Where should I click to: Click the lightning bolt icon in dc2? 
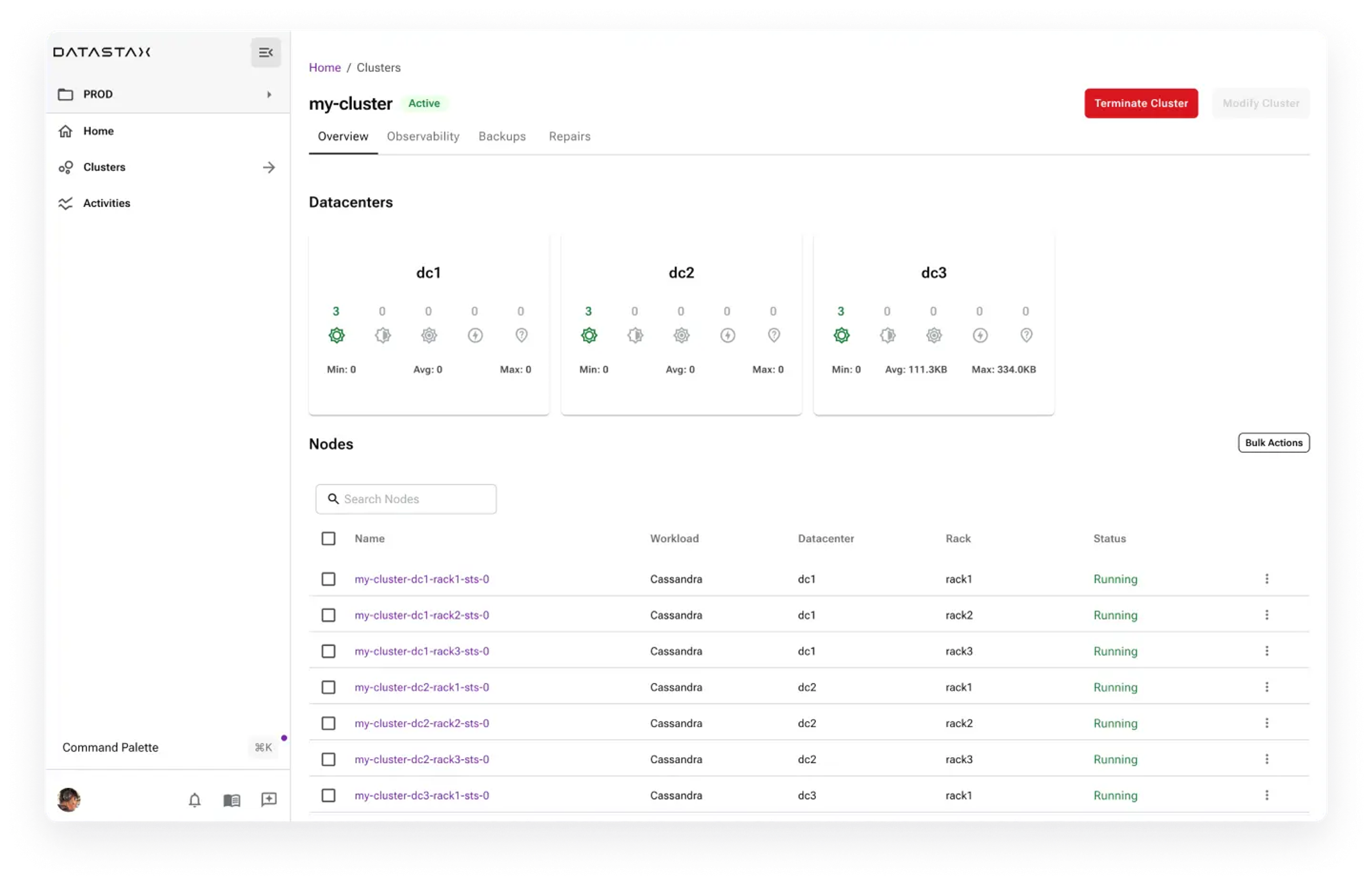click(727, 335)
